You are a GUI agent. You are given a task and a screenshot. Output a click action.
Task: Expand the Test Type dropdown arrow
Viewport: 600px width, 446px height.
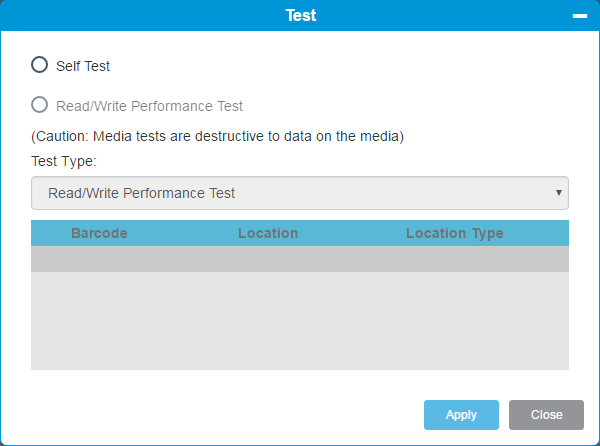[559, 192]
